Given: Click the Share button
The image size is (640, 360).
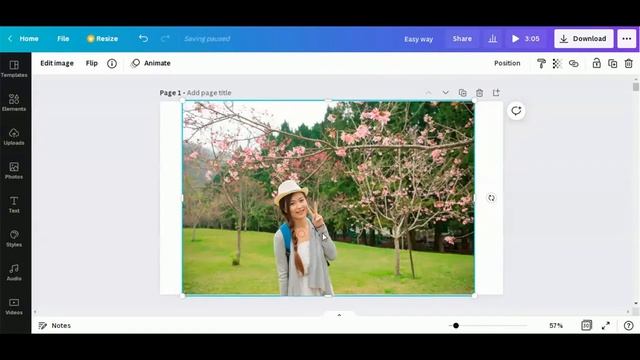Looking at the screenshot, I should (x=462, y=39).
